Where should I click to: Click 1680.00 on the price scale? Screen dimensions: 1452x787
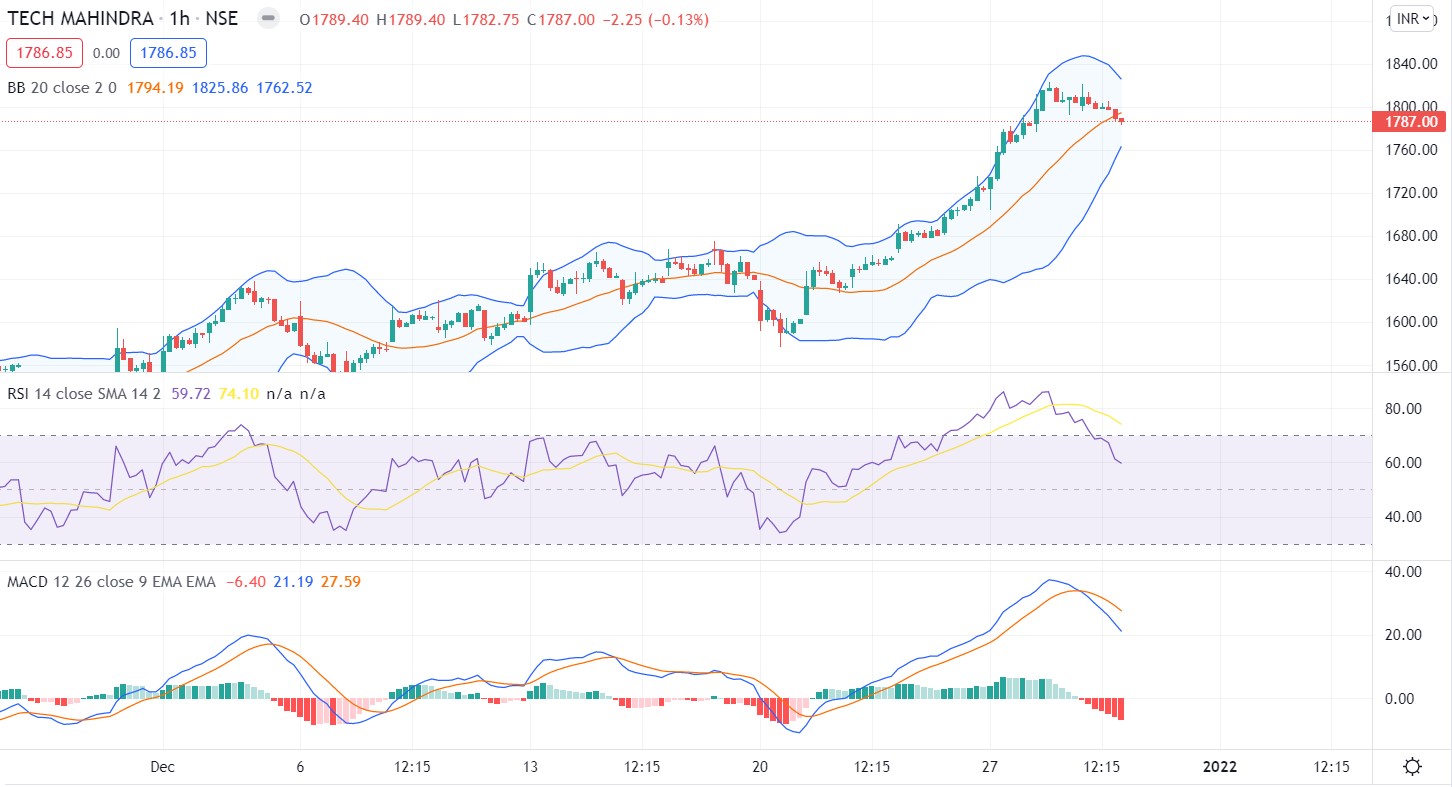(1414, 236)
